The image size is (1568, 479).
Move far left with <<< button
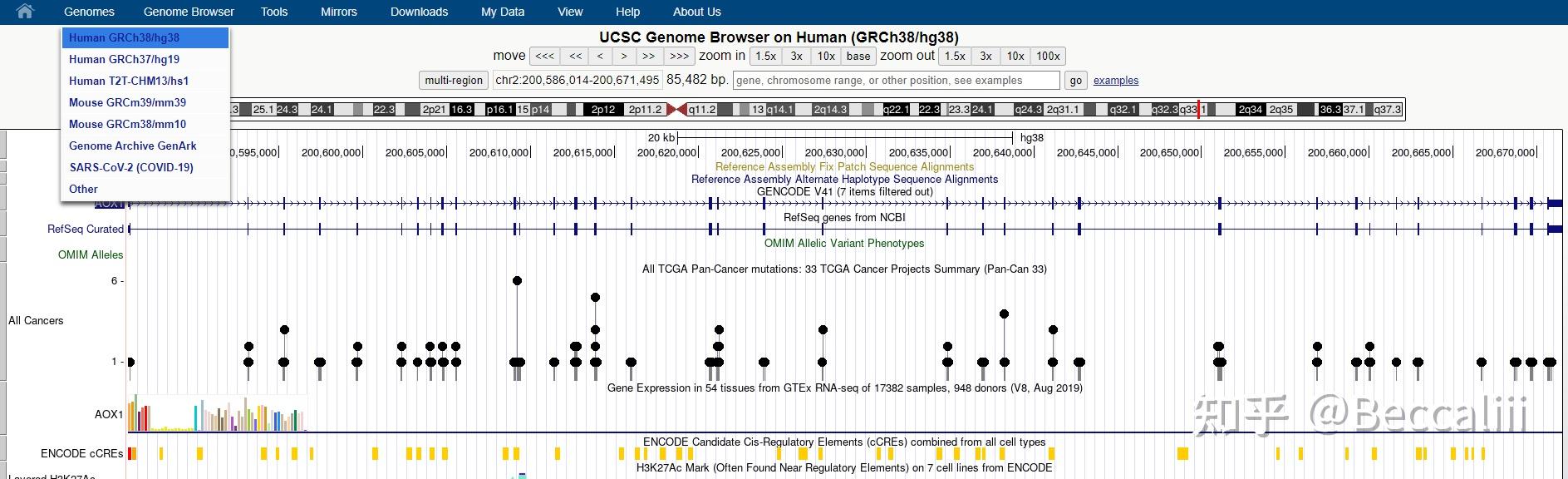point(544,56)
